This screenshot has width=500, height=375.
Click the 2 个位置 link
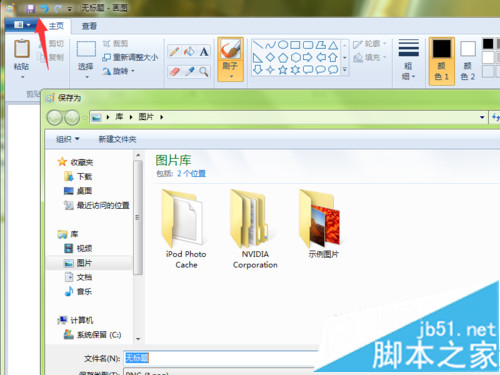tap(192, 174)
